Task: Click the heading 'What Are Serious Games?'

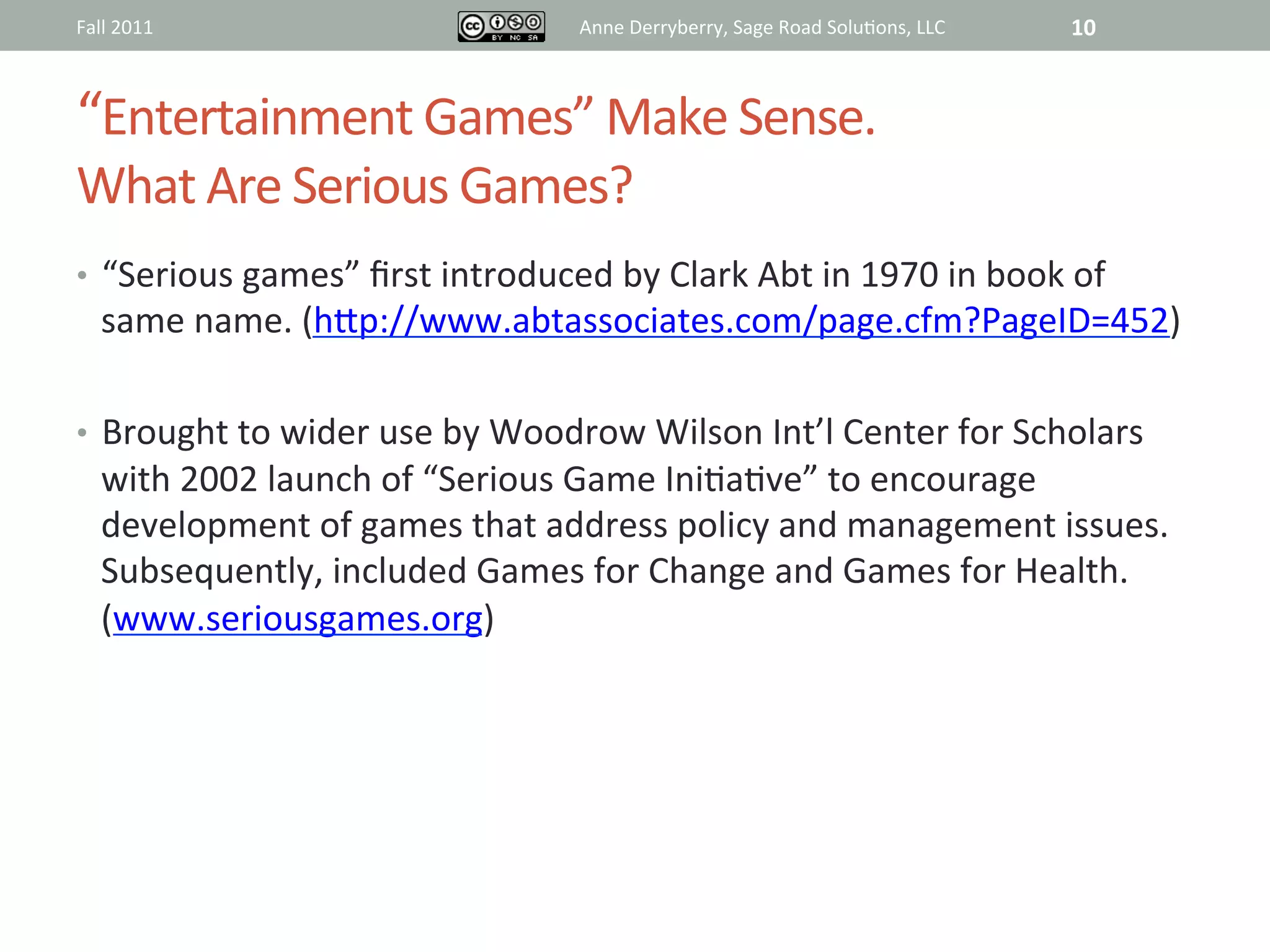Action: pyautogui.click(x=355, y=185)
